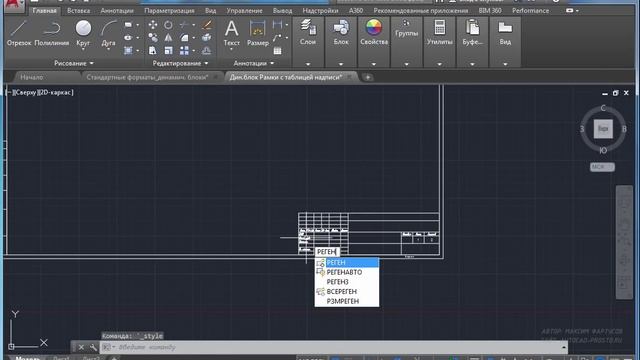This screenshot has height=360, width=640.
Task: Open the Группы (Groups) panel button
Action: pos(407,29)
